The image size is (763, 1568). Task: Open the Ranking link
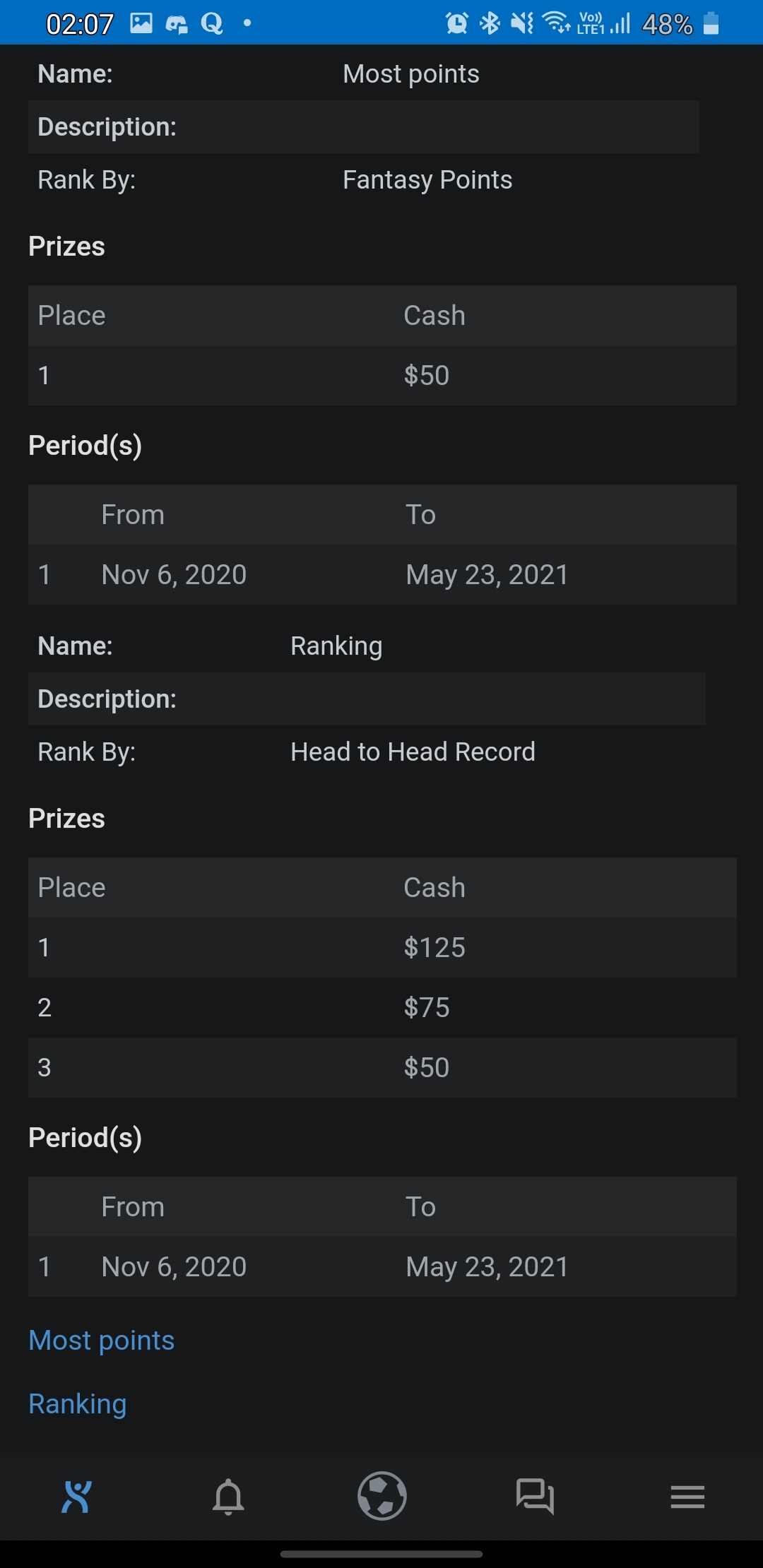click(78, 1403)
